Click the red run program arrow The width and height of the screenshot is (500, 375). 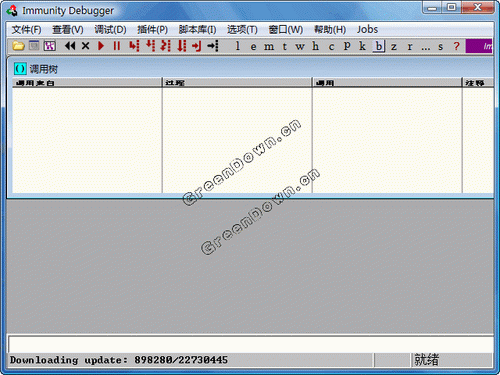pos(101,46)
